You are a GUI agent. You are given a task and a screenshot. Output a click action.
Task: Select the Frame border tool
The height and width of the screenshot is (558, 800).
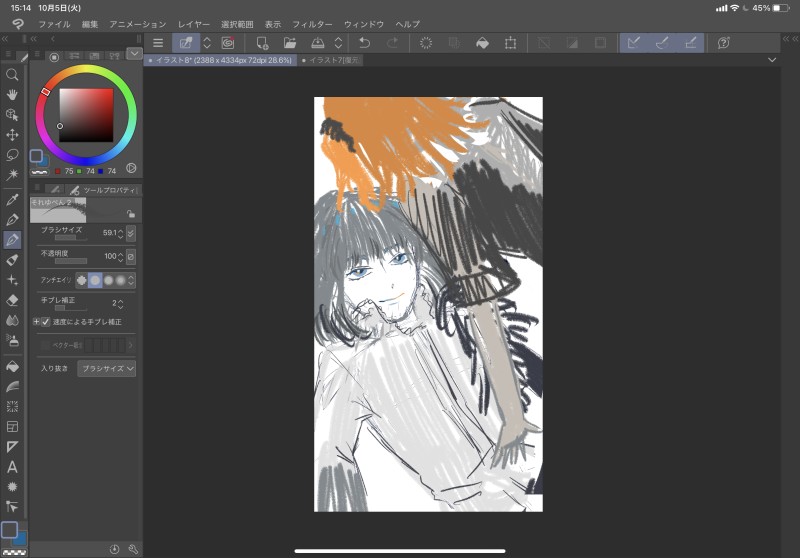tap(12, 426)
